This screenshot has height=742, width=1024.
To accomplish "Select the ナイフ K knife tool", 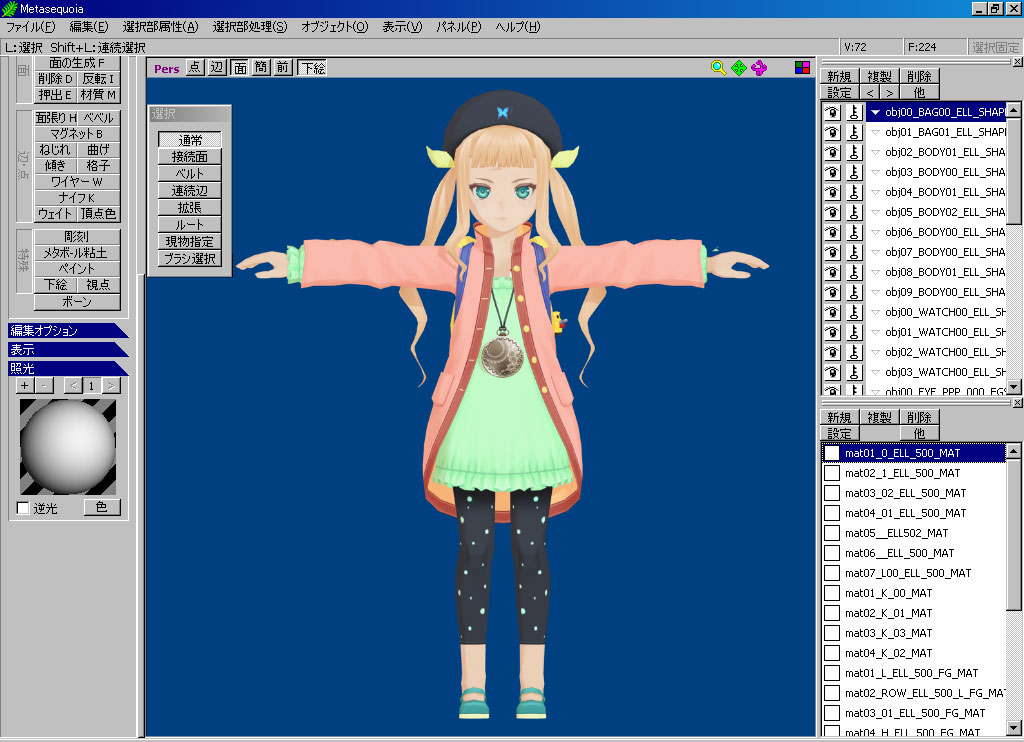I will pyautogui.click(x=77, y=197).
